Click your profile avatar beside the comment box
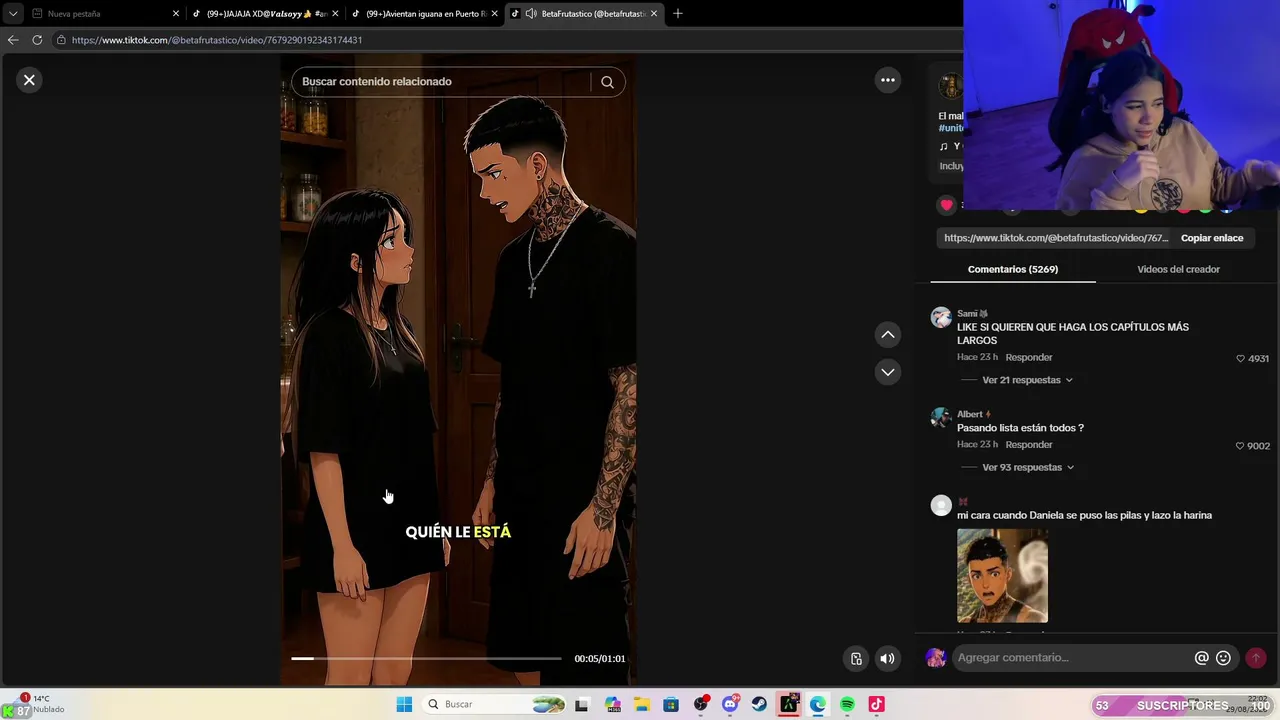 [x=936, y=658]
